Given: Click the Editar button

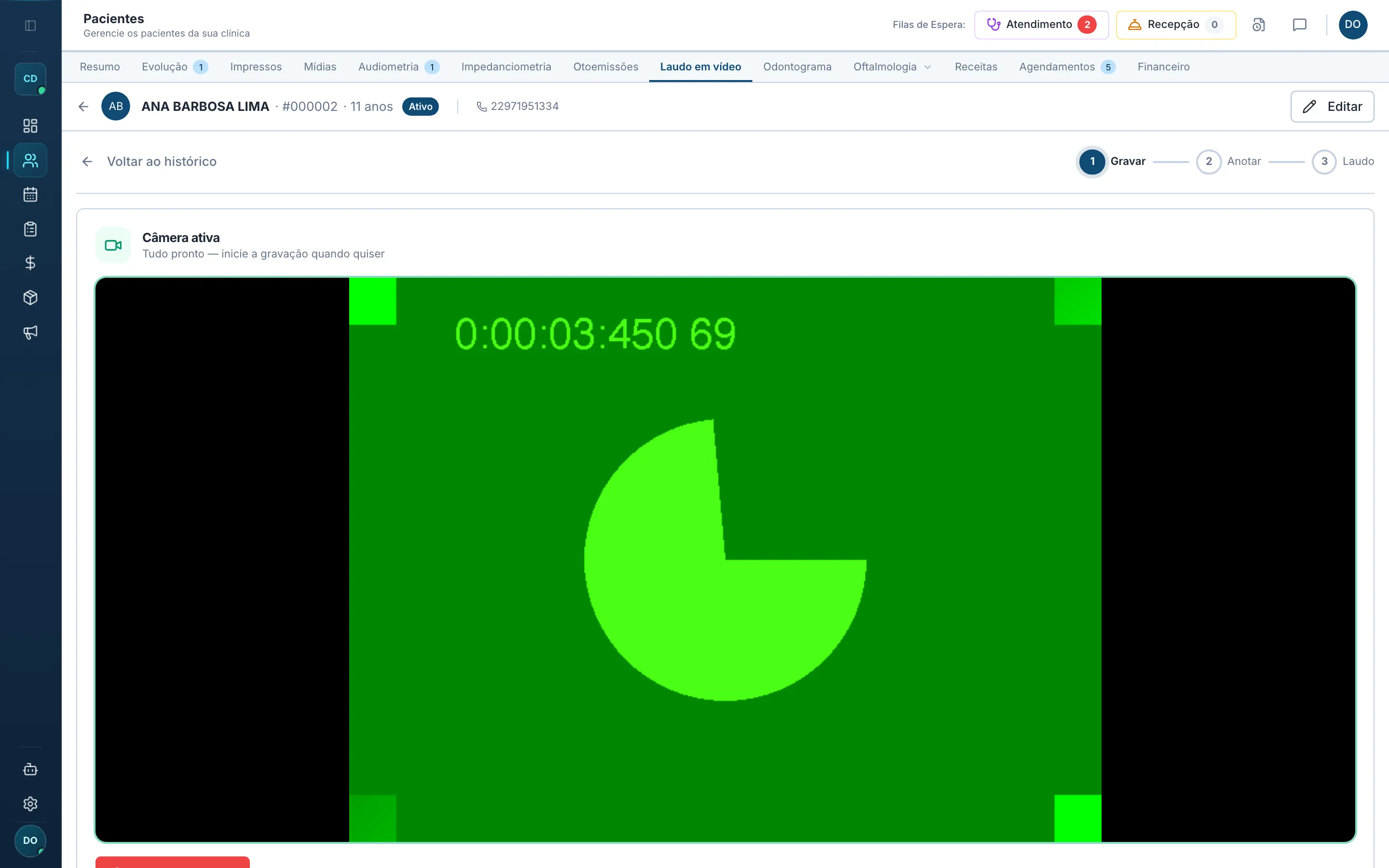Looking at the screenshot, I should pyautogui.click(x=1332, y=106).
